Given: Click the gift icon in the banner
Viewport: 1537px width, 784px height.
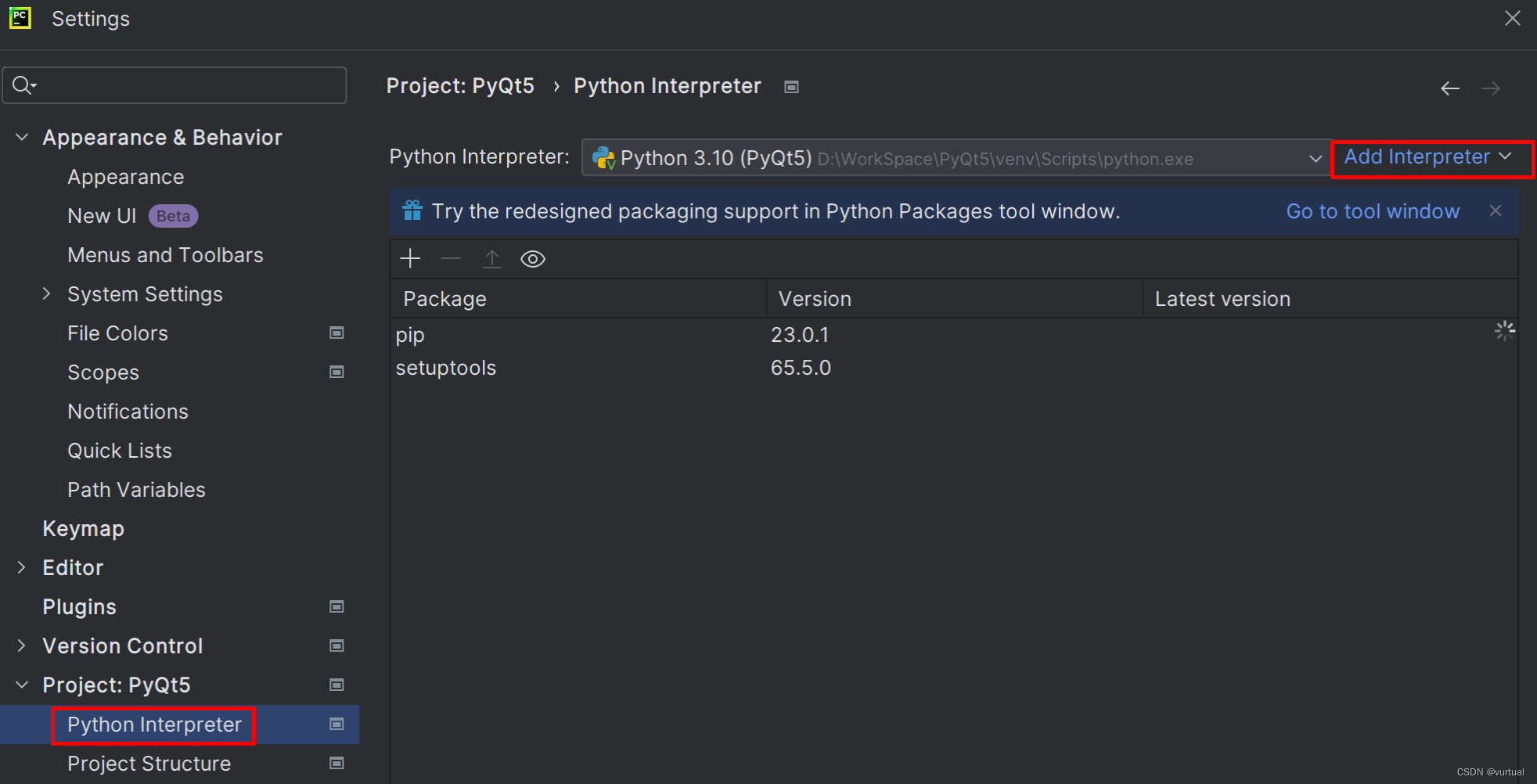Looking at the screenshot, I should click(412, 210).
